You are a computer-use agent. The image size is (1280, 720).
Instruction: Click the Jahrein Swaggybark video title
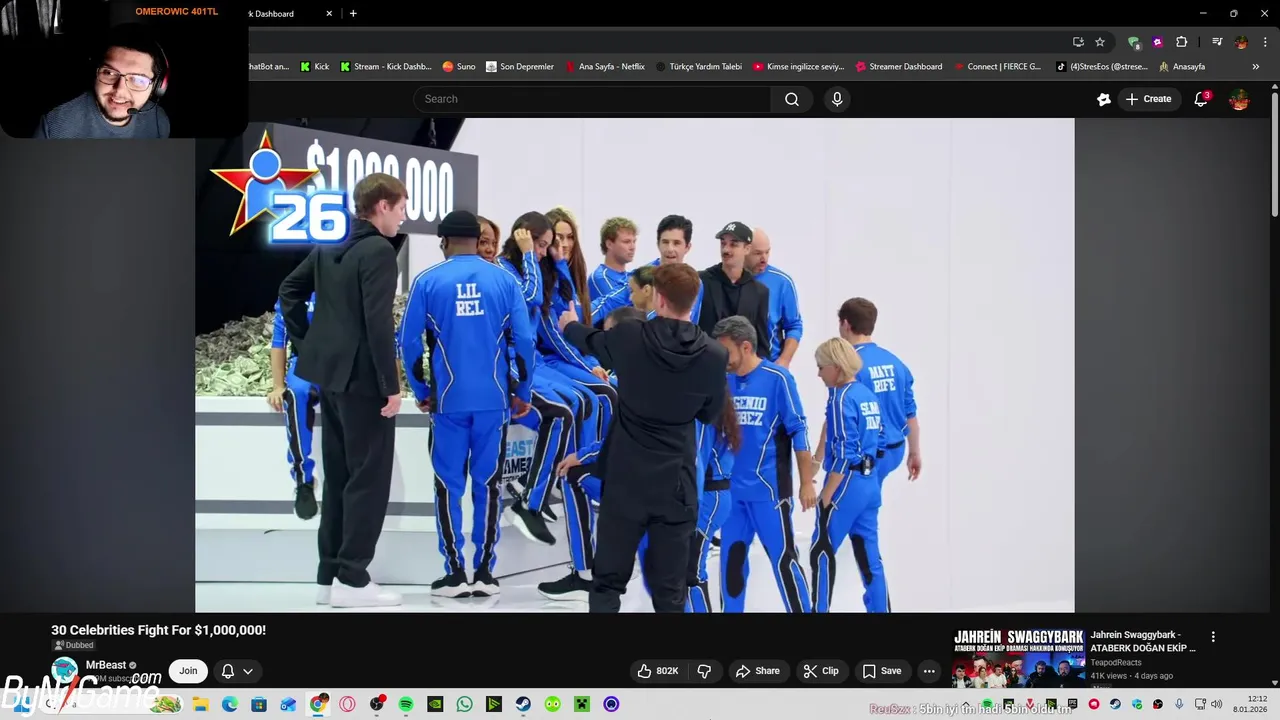click(1143, 642)
